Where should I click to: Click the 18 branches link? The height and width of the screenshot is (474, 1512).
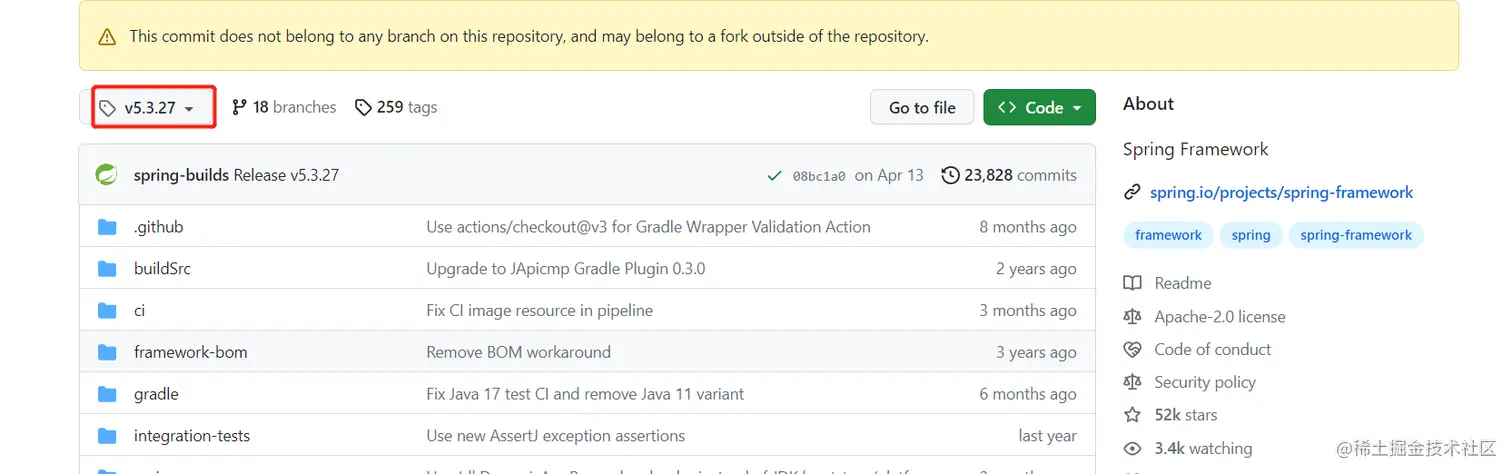click(x=284, y=107)
